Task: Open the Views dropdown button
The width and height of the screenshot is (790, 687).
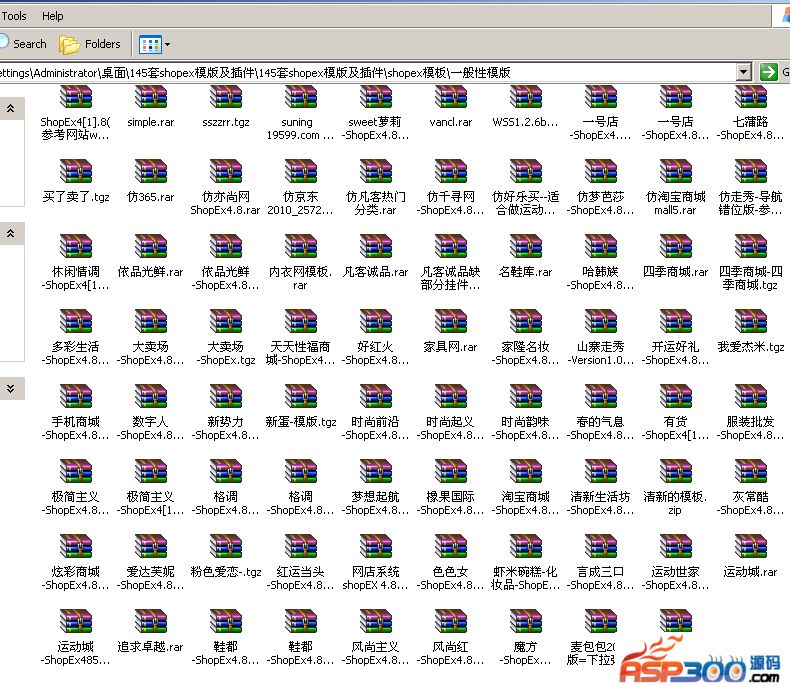Action: pos(155,44)
